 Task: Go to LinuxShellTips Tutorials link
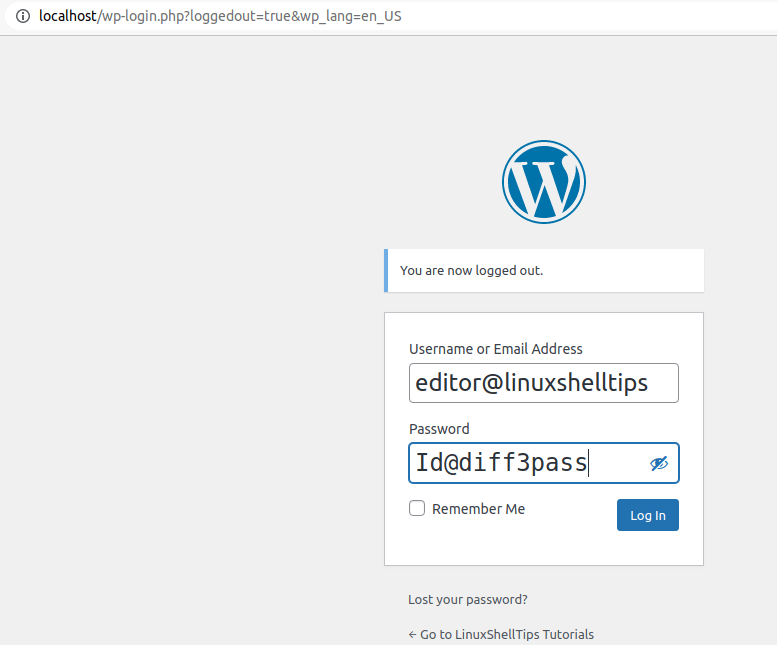[x=501, y=635]
